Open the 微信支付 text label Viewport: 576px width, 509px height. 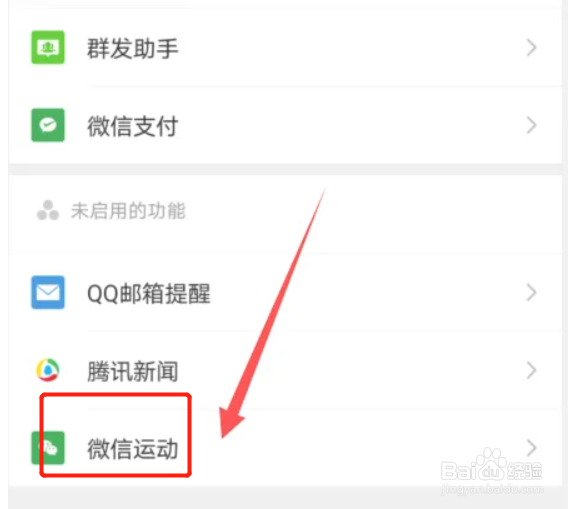tap(133, 126)
